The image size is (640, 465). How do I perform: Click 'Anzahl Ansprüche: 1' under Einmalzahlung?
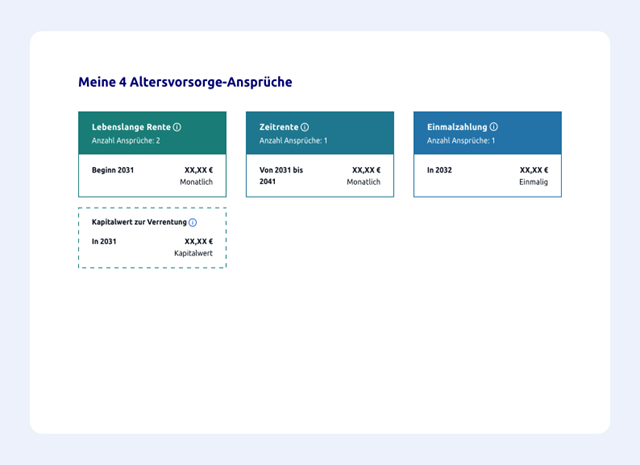[x=461, y=141]
